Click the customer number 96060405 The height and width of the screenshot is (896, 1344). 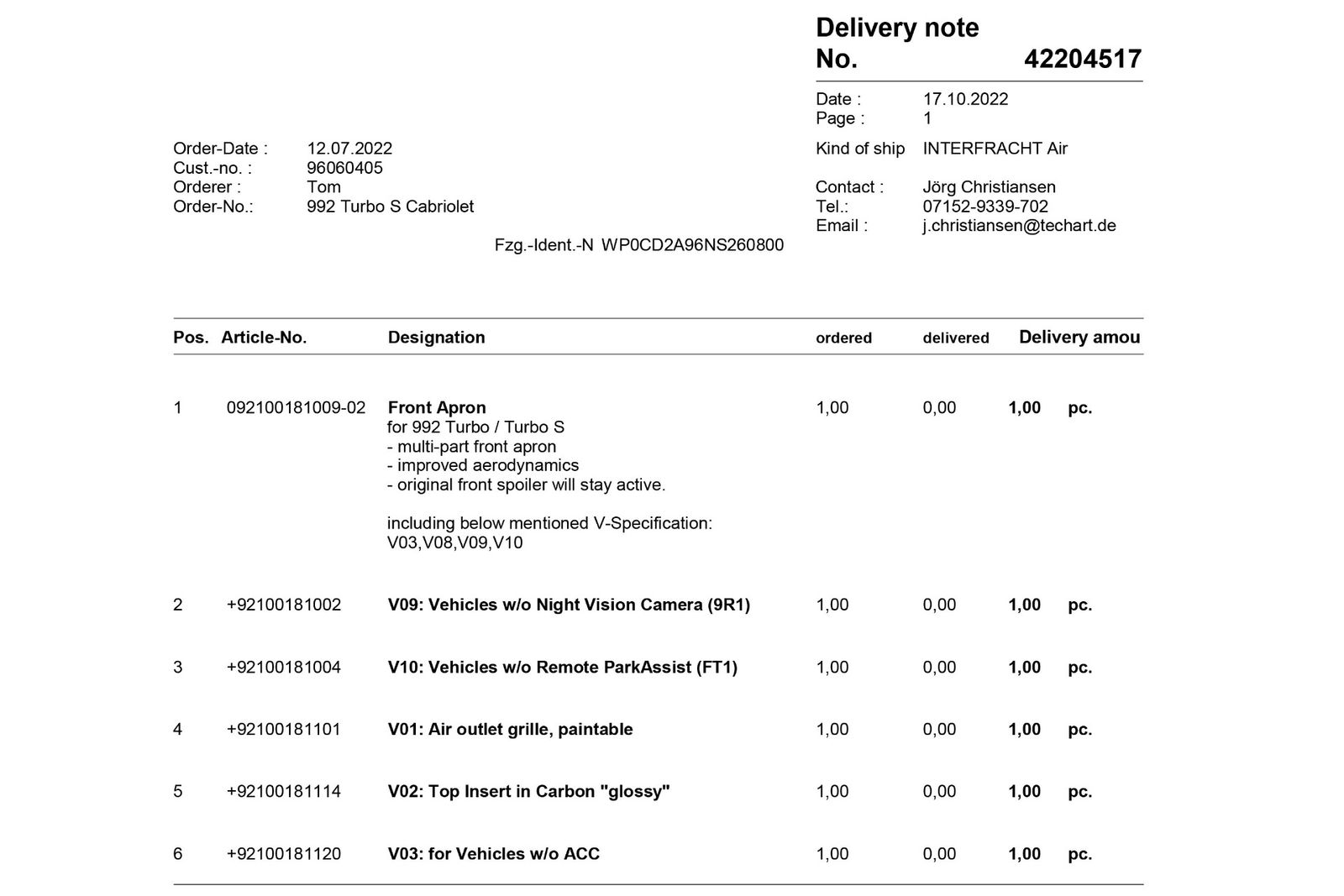[344, 168]
